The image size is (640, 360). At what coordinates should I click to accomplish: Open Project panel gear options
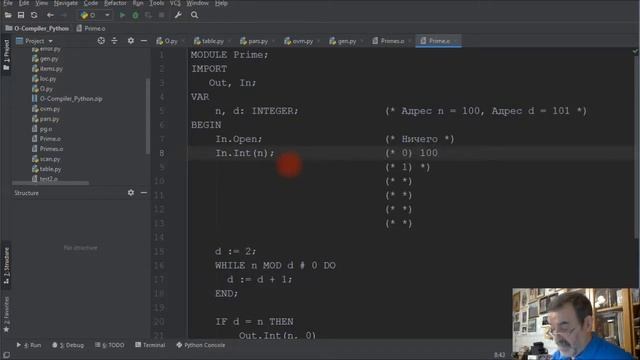click(131, 41)
